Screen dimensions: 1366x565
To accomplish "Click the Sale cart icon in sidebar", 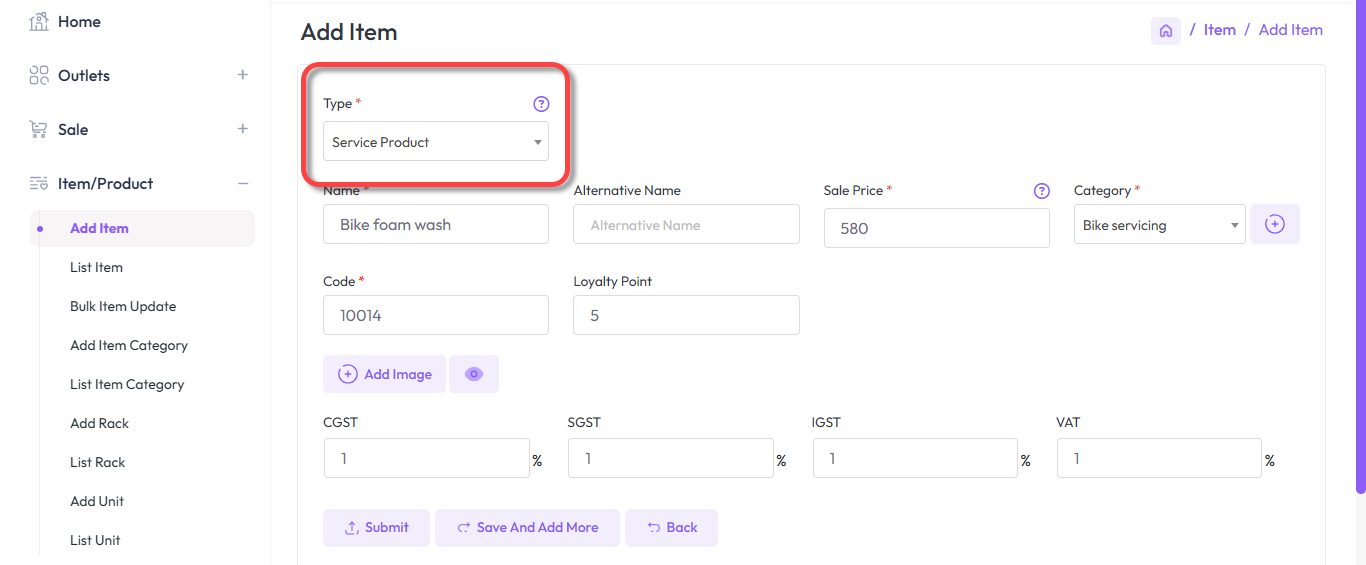I will coord(39,130).
